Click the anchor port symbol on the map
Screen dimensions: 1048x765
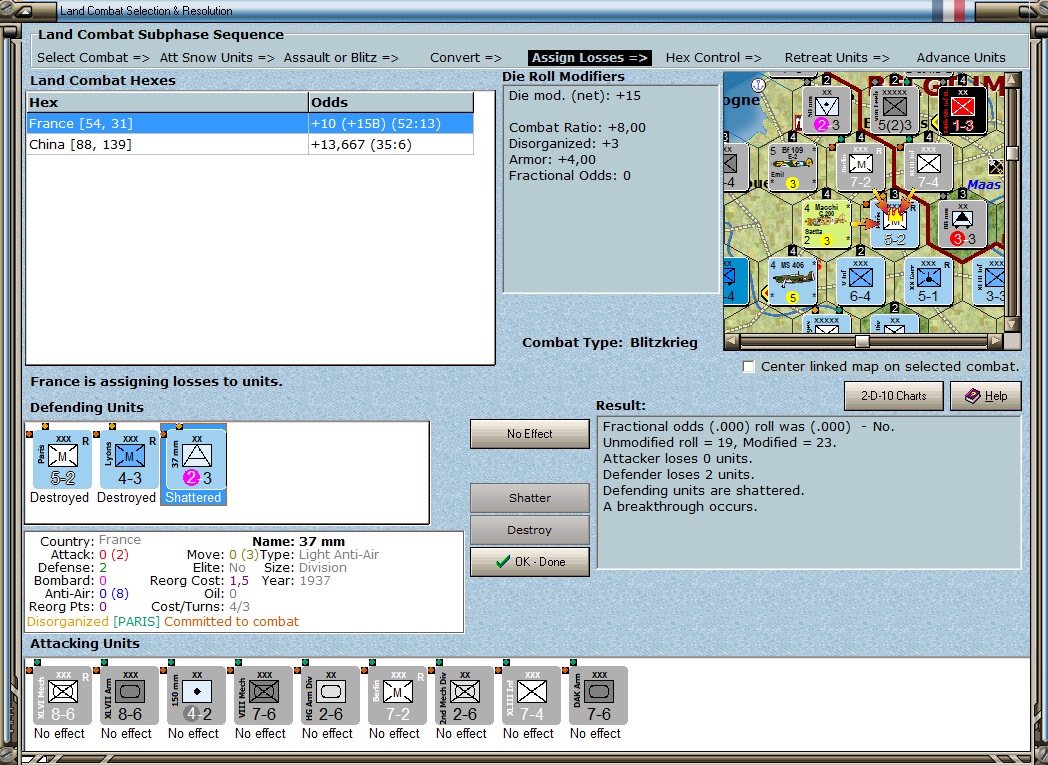[758, 85]
